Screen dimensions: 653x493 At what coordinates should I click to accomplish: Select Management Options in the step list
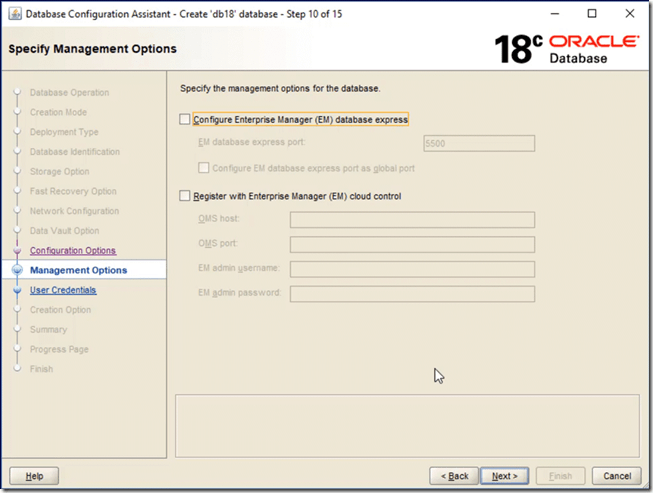(x=78, y=270)
